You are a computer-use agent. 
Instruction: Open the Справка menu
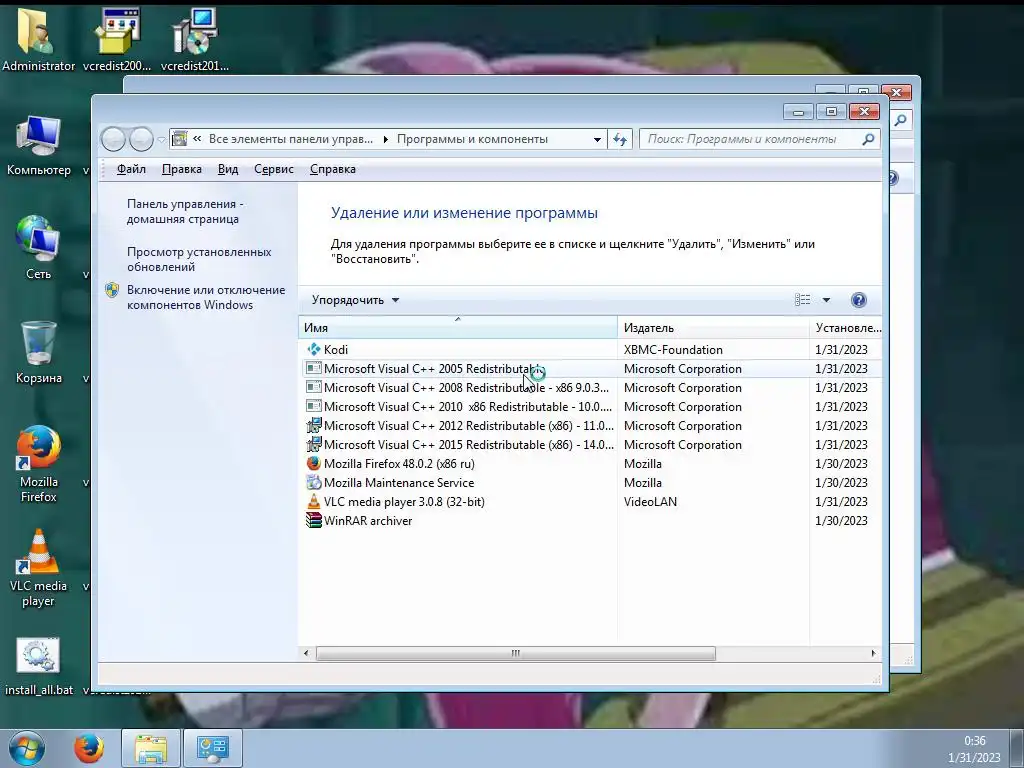tap(332, 169)
